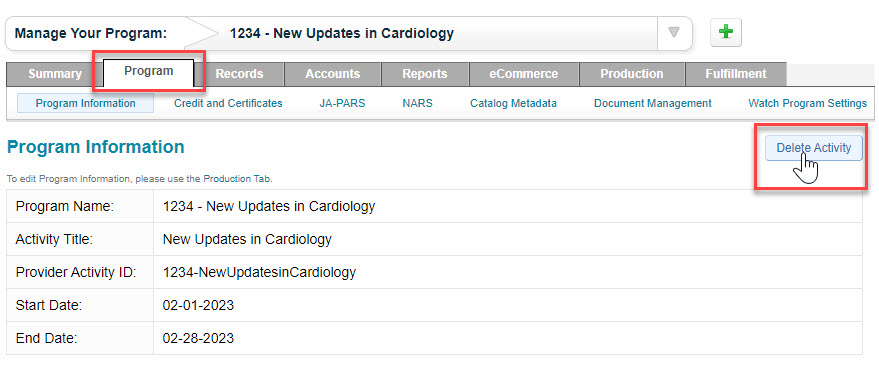Click the Delete Activity button
The image size is (879, 367).
click(813, 148)
